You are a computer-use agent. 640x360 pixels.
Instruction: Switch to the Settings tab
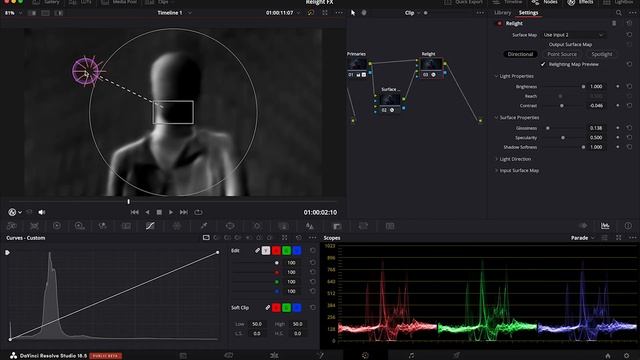pos(528,13)
